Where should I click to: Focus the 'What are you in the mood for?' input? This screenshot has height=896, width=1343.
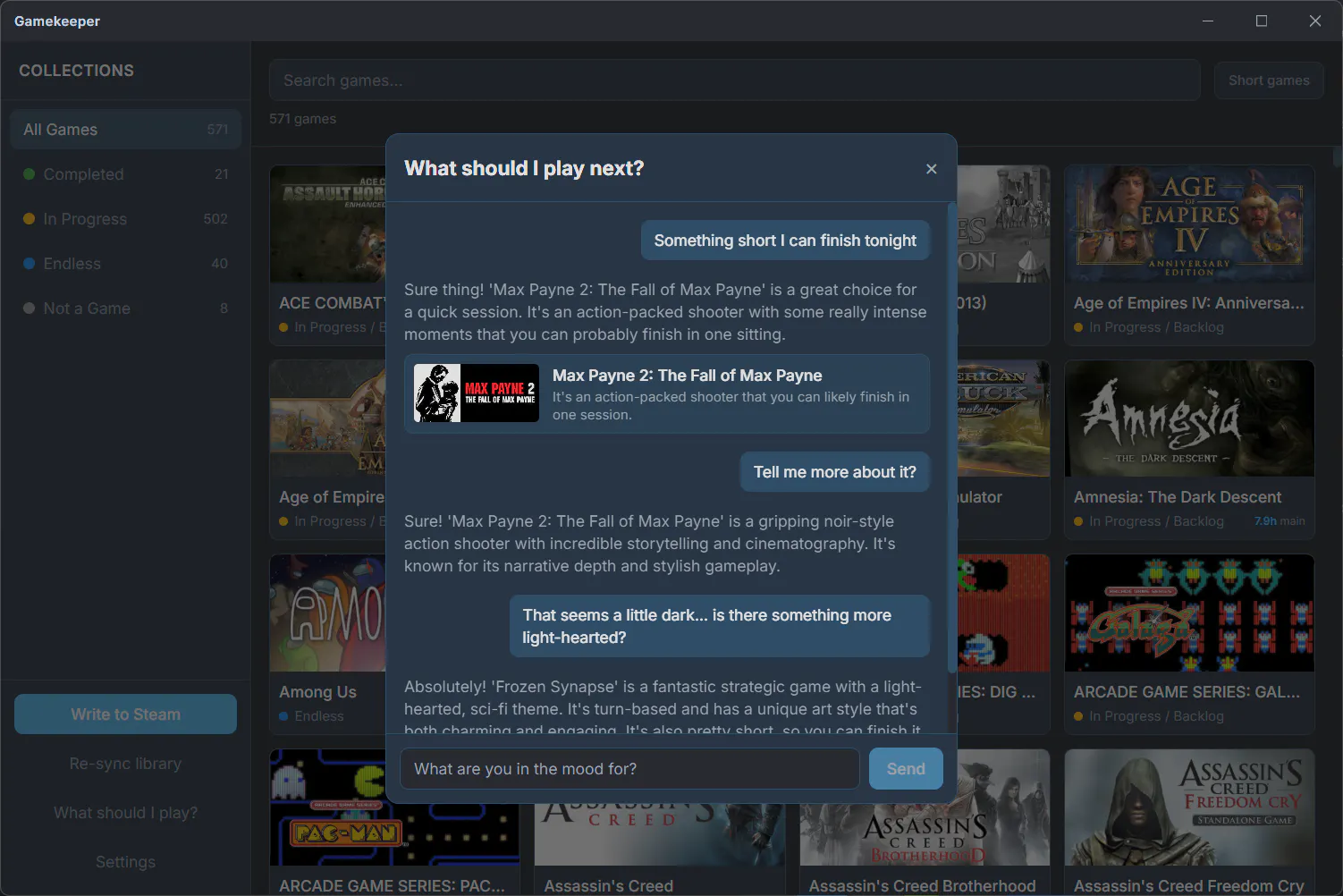tap(629, 769)
